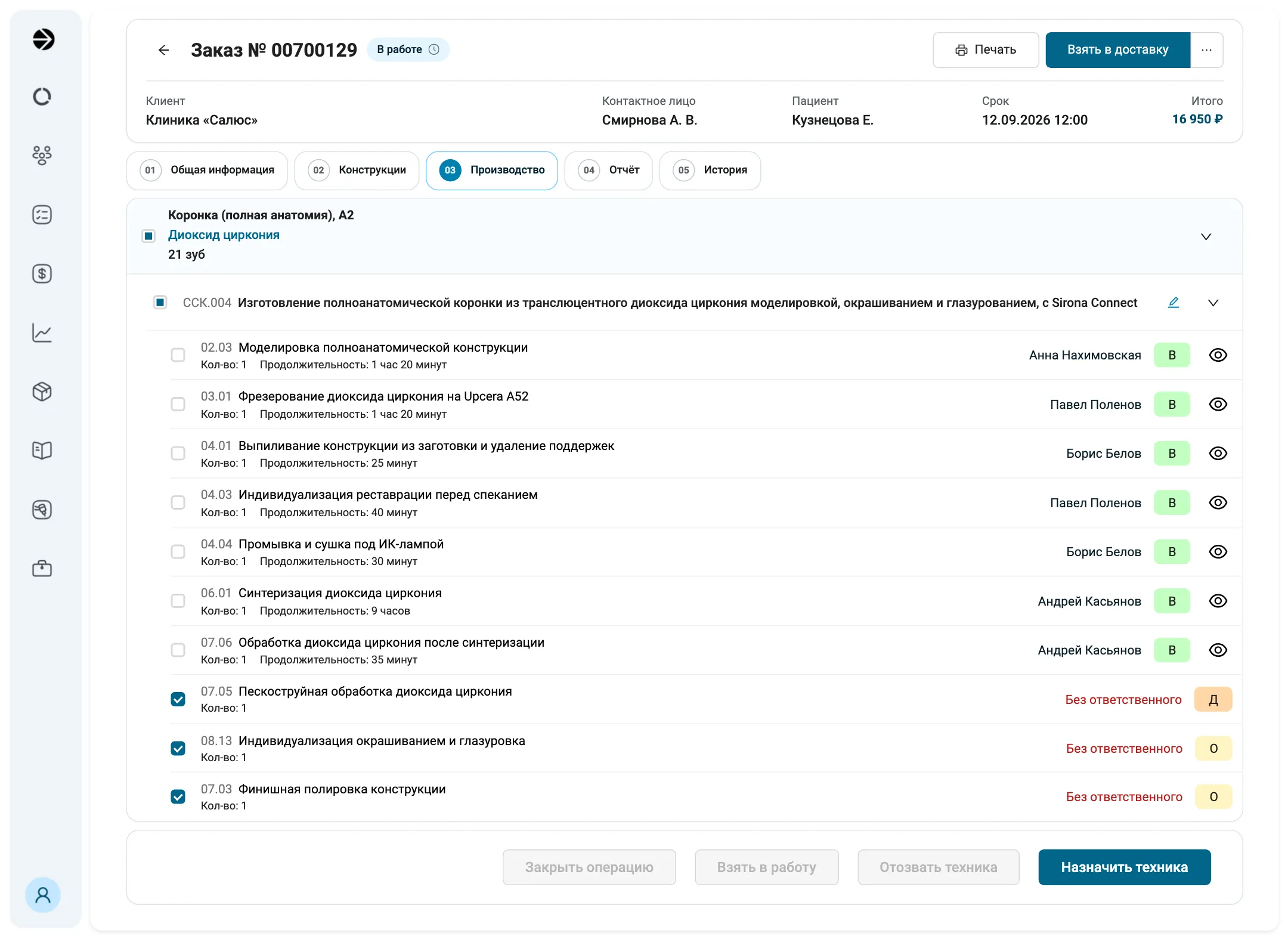Click the orange Д status badge
The image size is (1288, 940).
(x=1213, y=700)
